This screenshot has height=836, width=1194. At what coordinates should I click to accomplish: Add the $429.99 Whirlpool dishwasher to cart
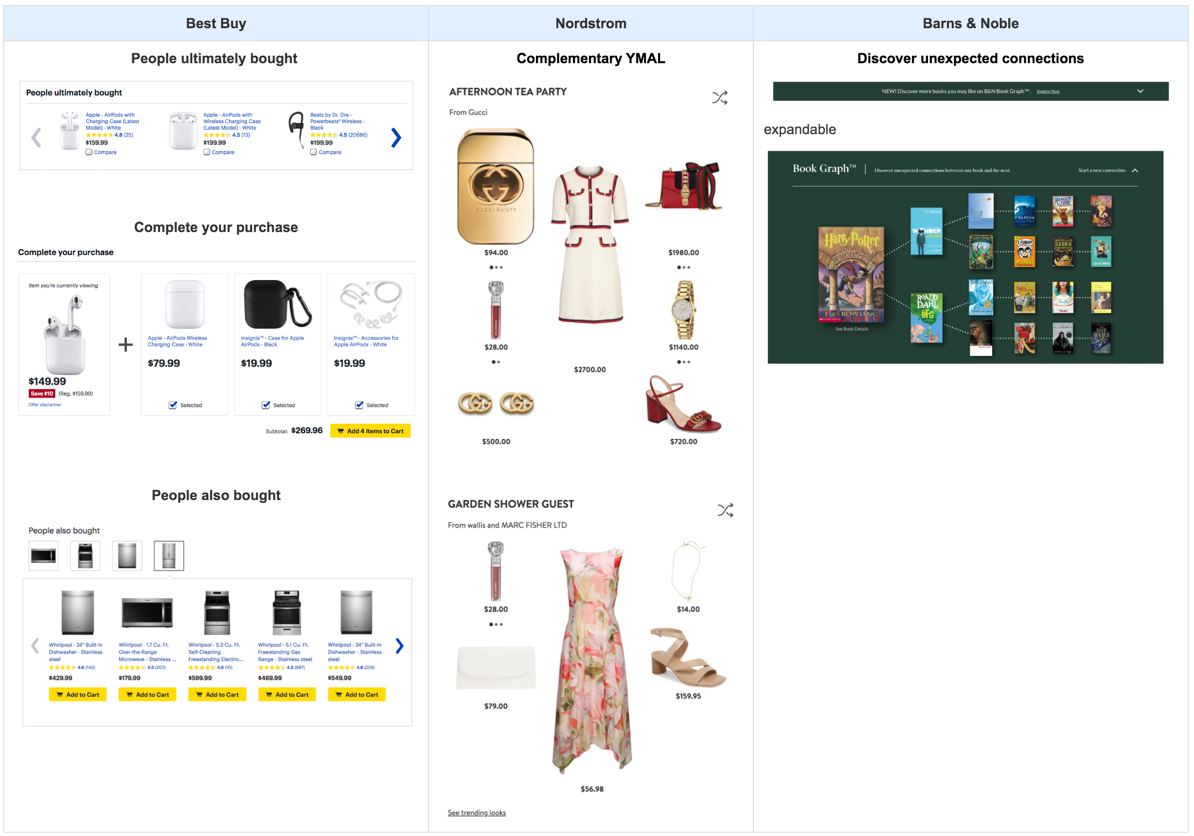(x=78, y=694)
